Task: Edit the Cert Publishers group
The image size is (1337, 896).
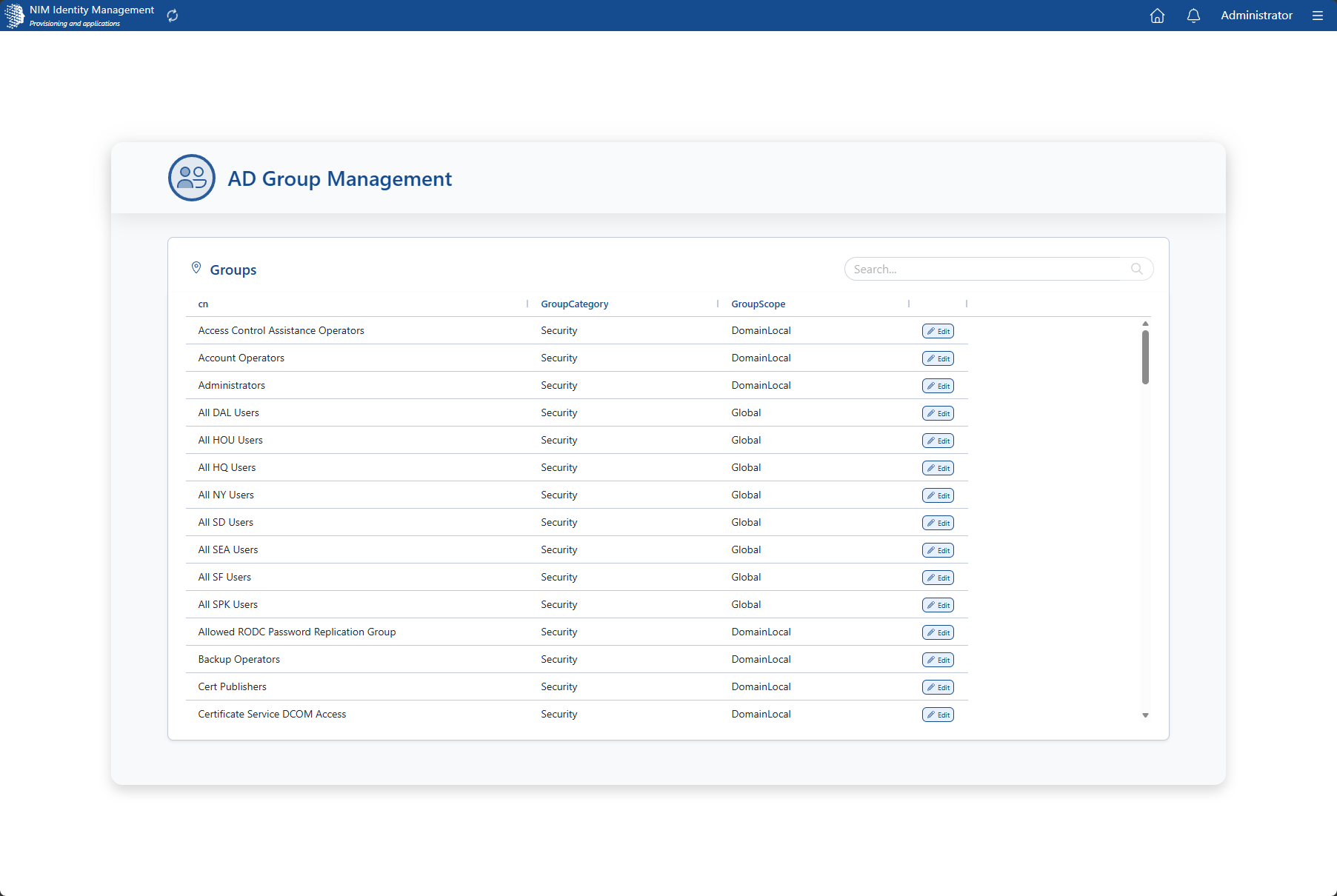Action: tap(938, 687)
